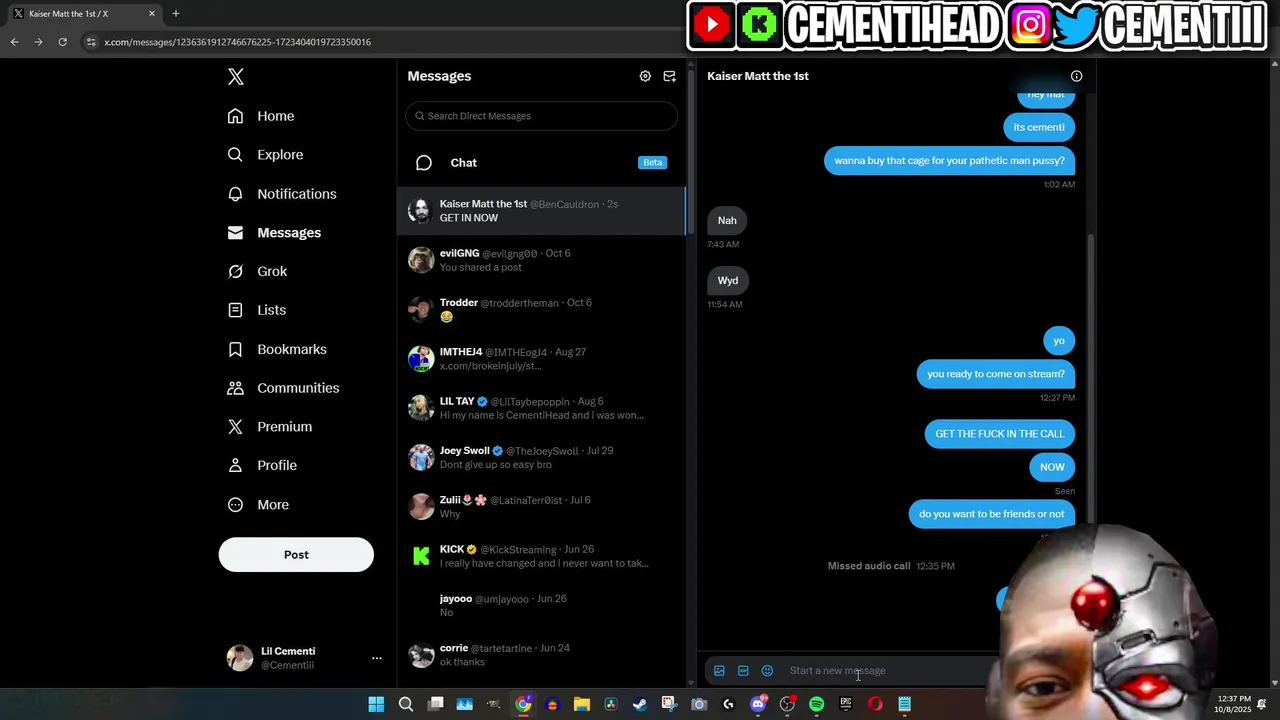Go to Profile page
This screenshot has width=1280, height=720.
click(x=262, y=466)
